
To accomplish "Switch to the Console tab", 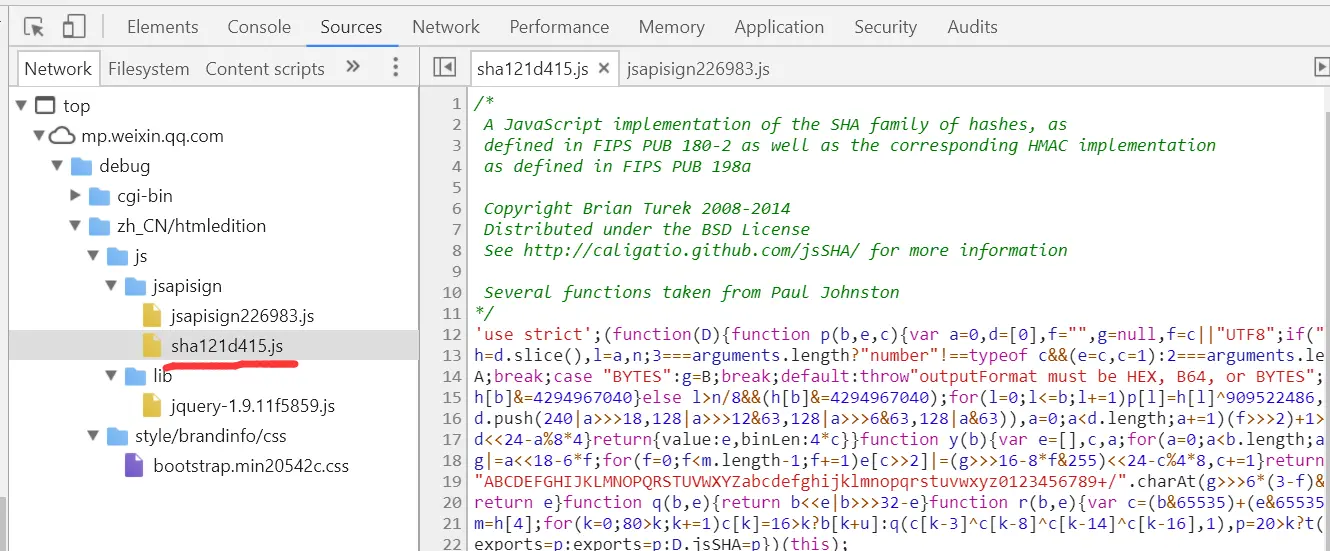I will pyautogui.click(x=259, y=27).
